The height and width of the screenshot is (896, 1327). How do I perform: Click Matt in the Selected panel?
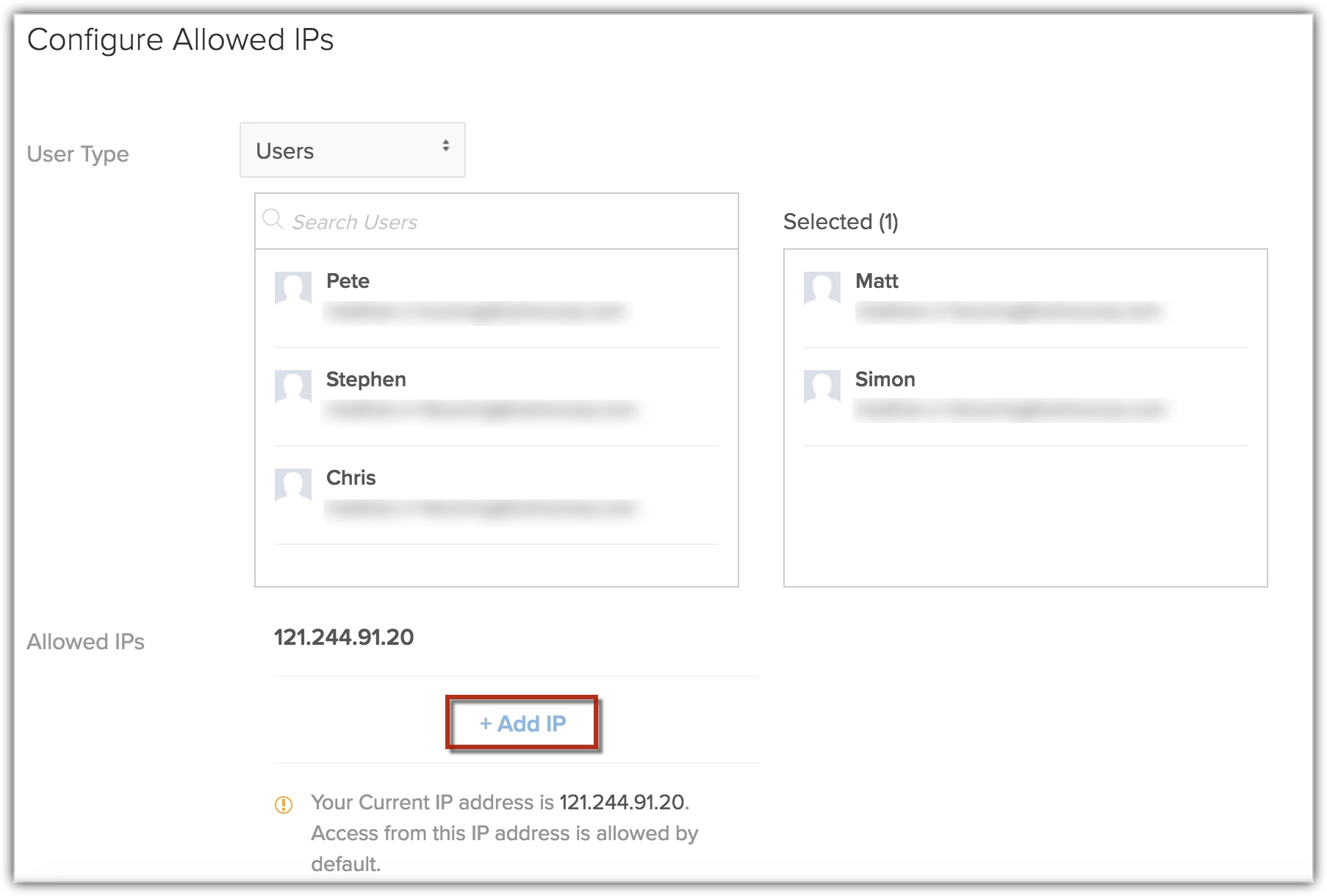tap(877, 281)
